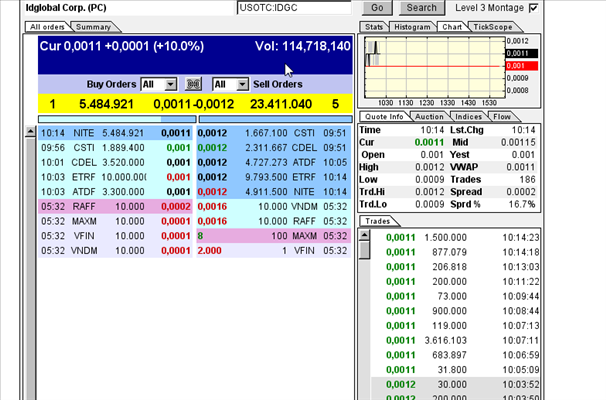Click the buy-side volume progress bar
606x400 pixels.
click(117, 119)
